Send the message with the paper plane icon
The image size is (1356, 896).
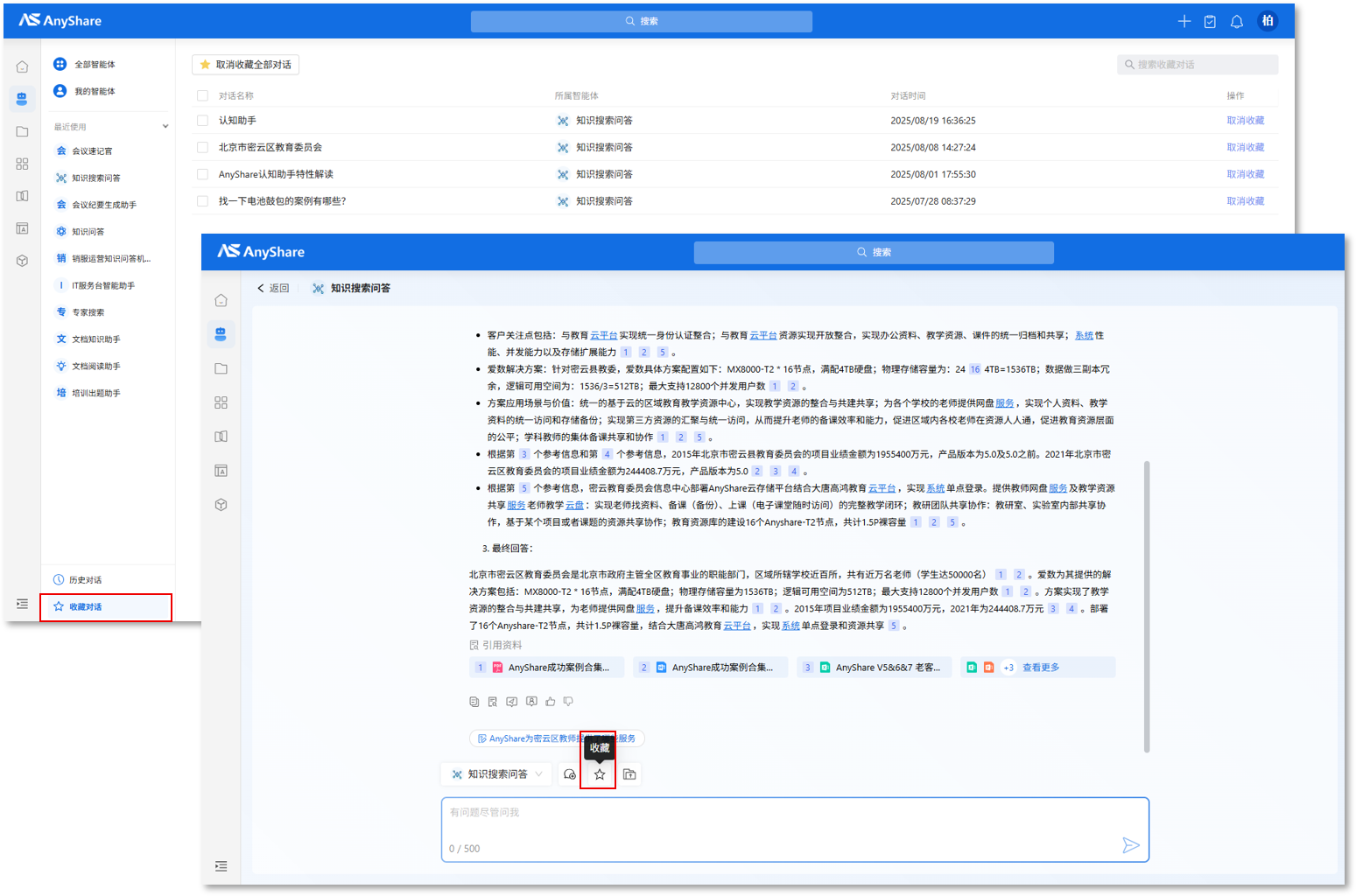click(1131, 844)
